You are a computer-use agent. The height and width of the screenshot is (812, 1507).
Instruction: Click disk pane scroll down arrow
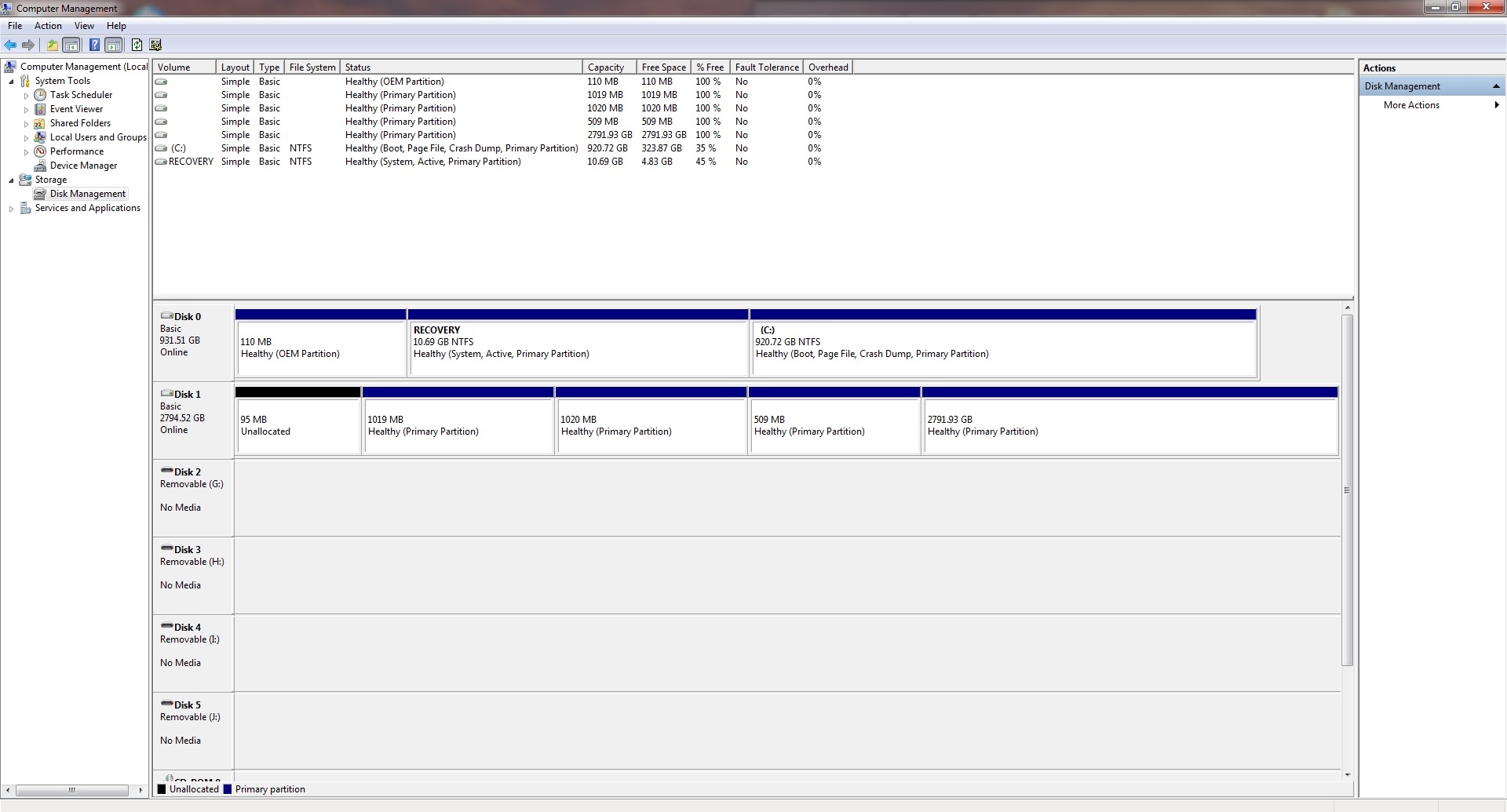[1347, 775]
